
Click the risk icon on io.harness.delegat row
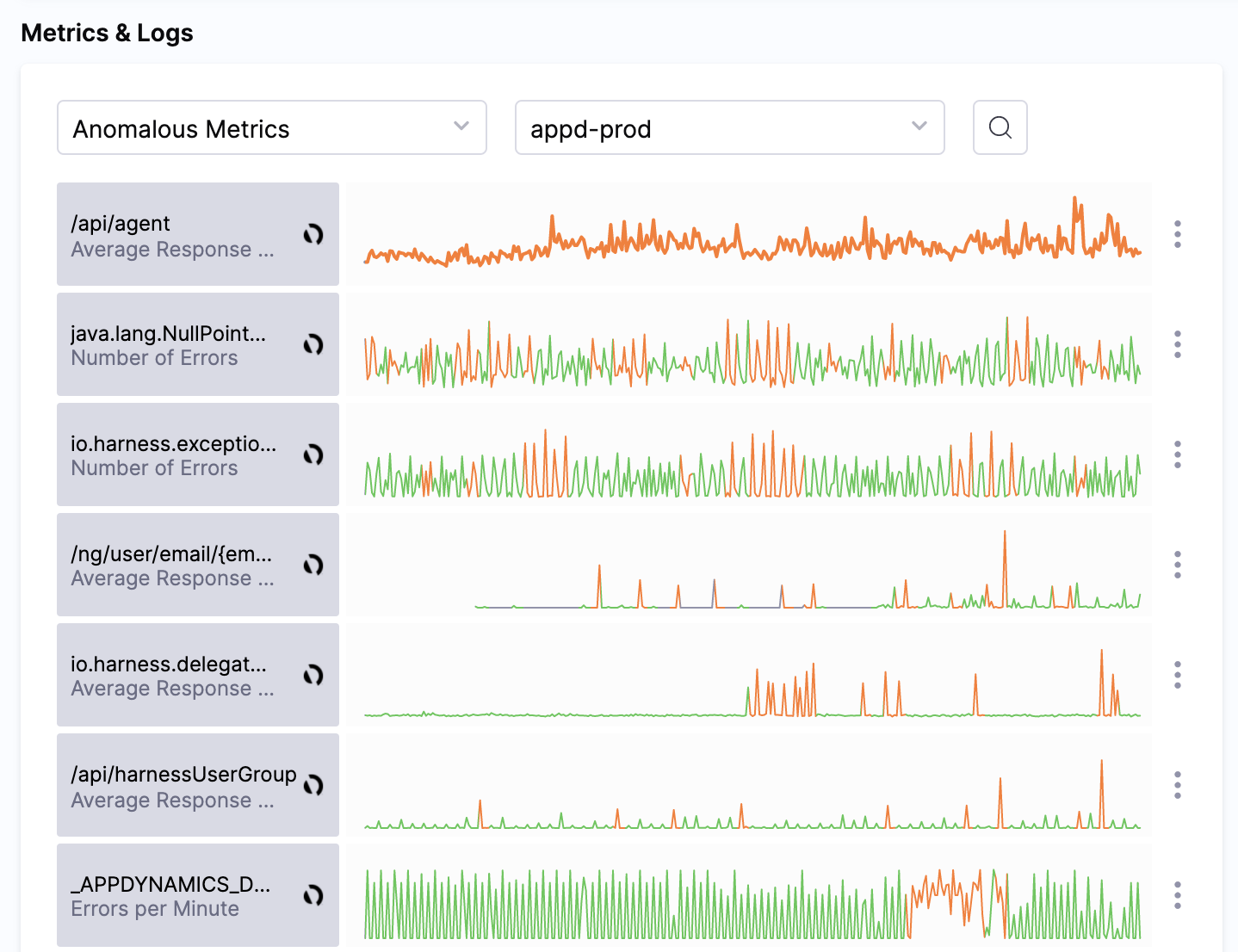[x=313, y=675]
